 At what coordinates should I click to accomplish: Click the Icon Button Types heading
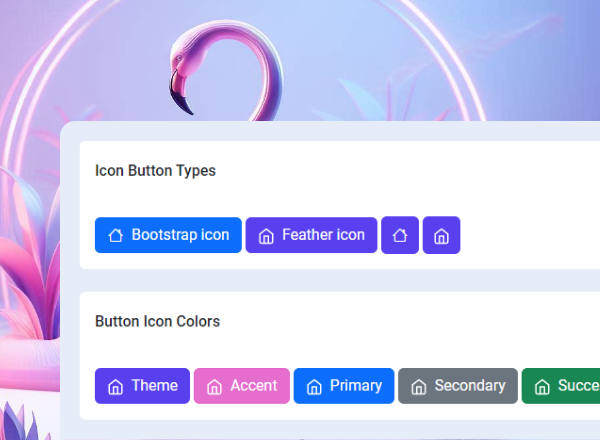[155, 170]
